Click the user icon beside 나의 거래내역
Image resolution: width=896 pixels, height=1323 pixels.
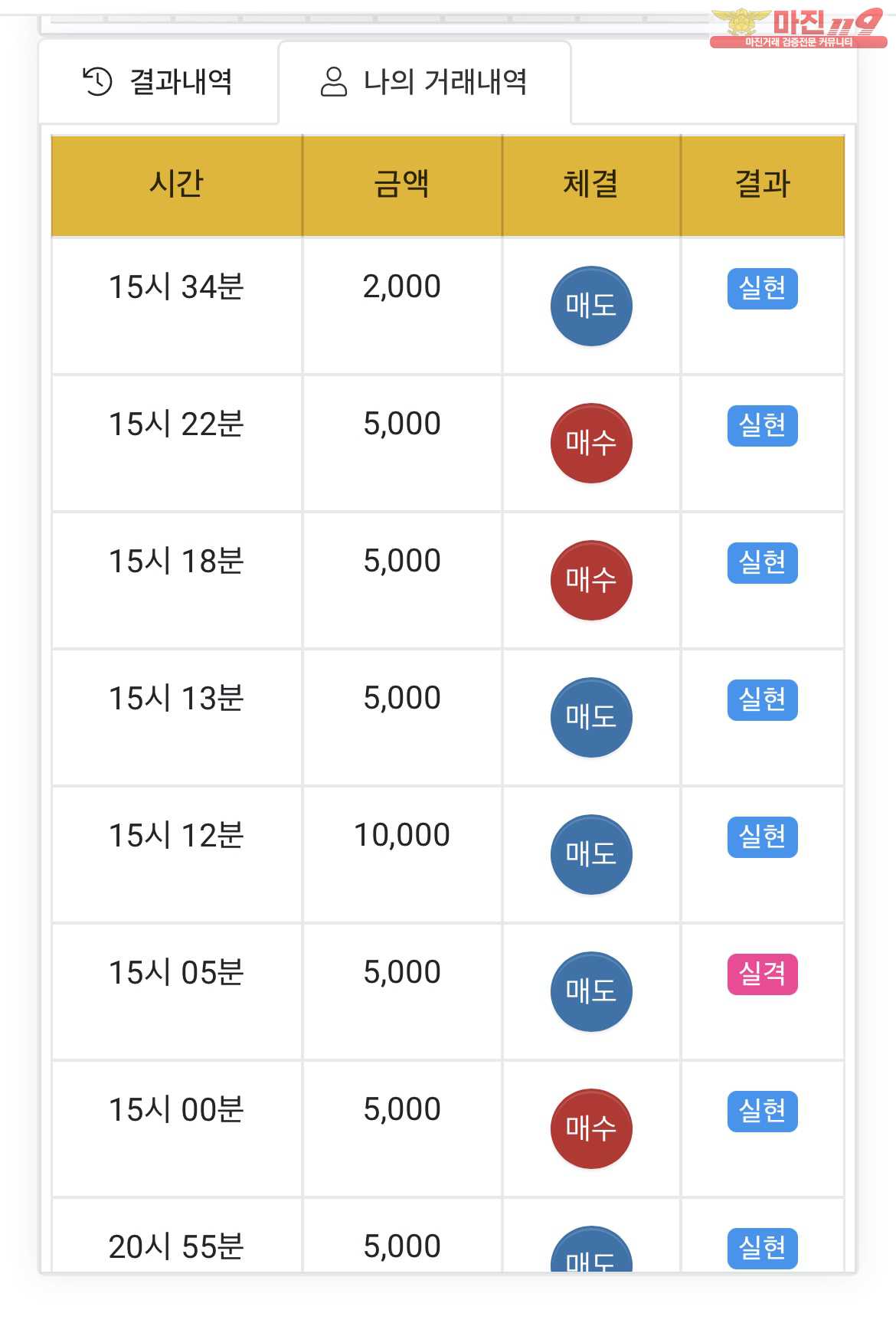point(333,81)
